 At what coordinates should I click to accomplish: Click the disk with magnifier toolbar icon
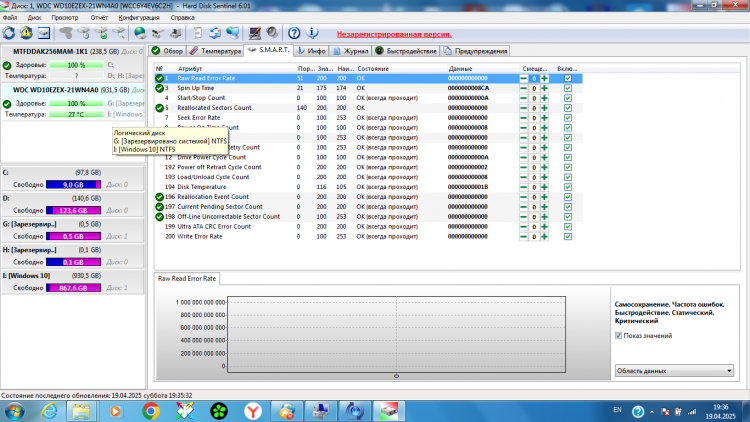coord(119,33)
